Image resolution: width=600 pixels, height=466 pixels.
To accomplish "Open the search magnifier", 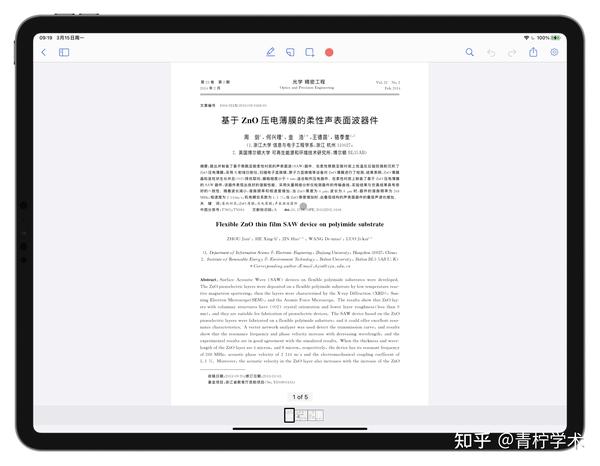I will (x=470, y=52).
